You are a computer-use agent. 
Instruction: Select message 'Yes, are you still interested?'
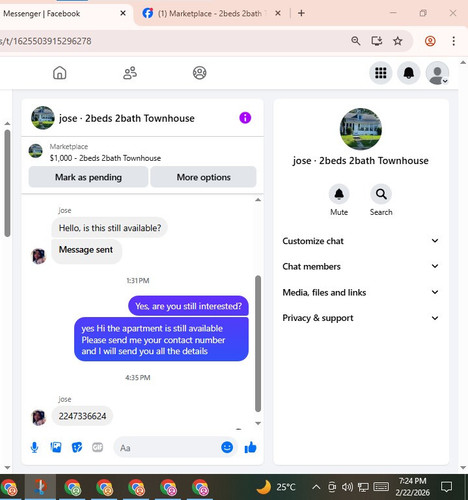188,306
